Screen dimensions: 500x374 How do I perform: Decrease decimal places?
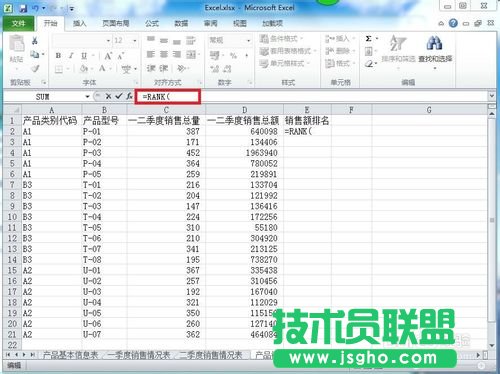[227, 69]
